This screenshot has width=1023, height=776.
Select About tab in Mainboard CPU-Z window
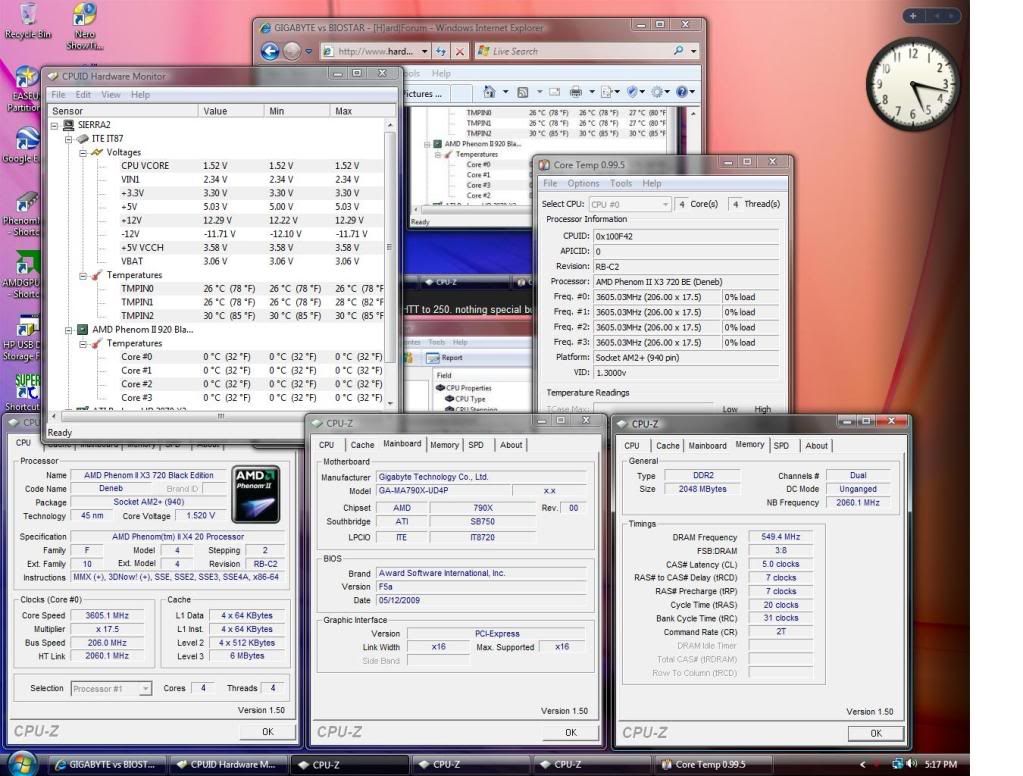tap(511, 444)
